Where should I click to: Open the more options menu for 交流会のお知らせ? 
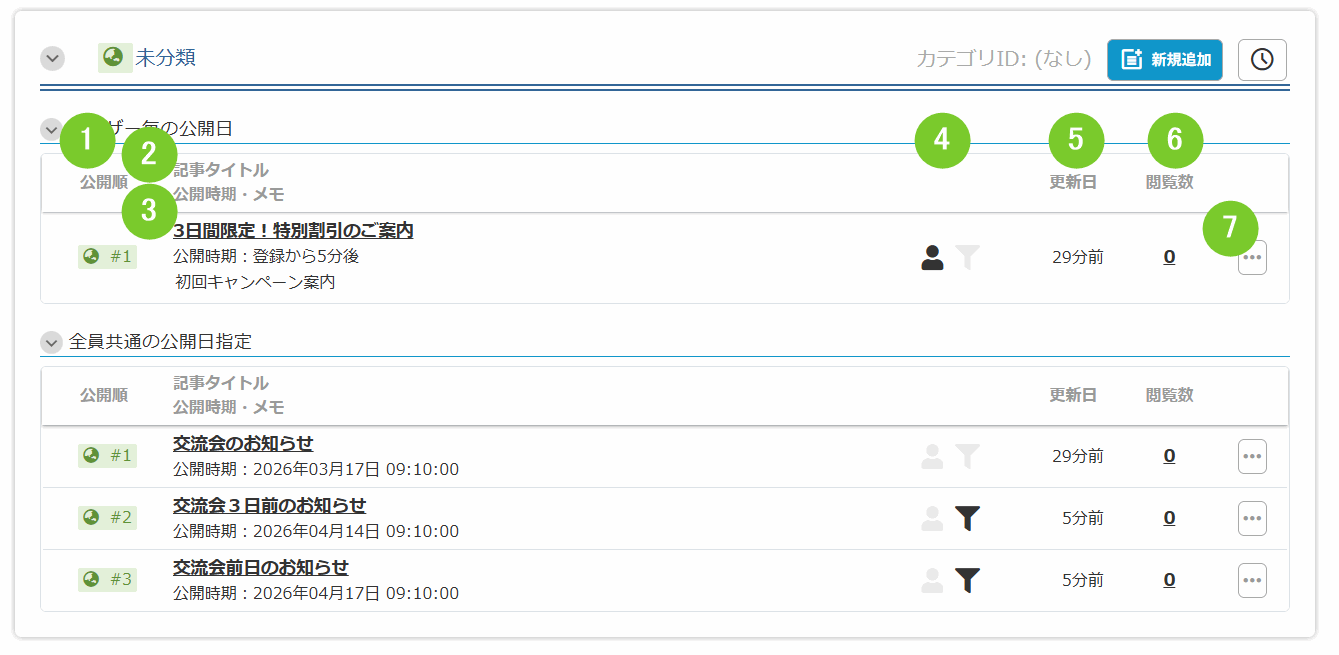click(x=1252, y=456)
